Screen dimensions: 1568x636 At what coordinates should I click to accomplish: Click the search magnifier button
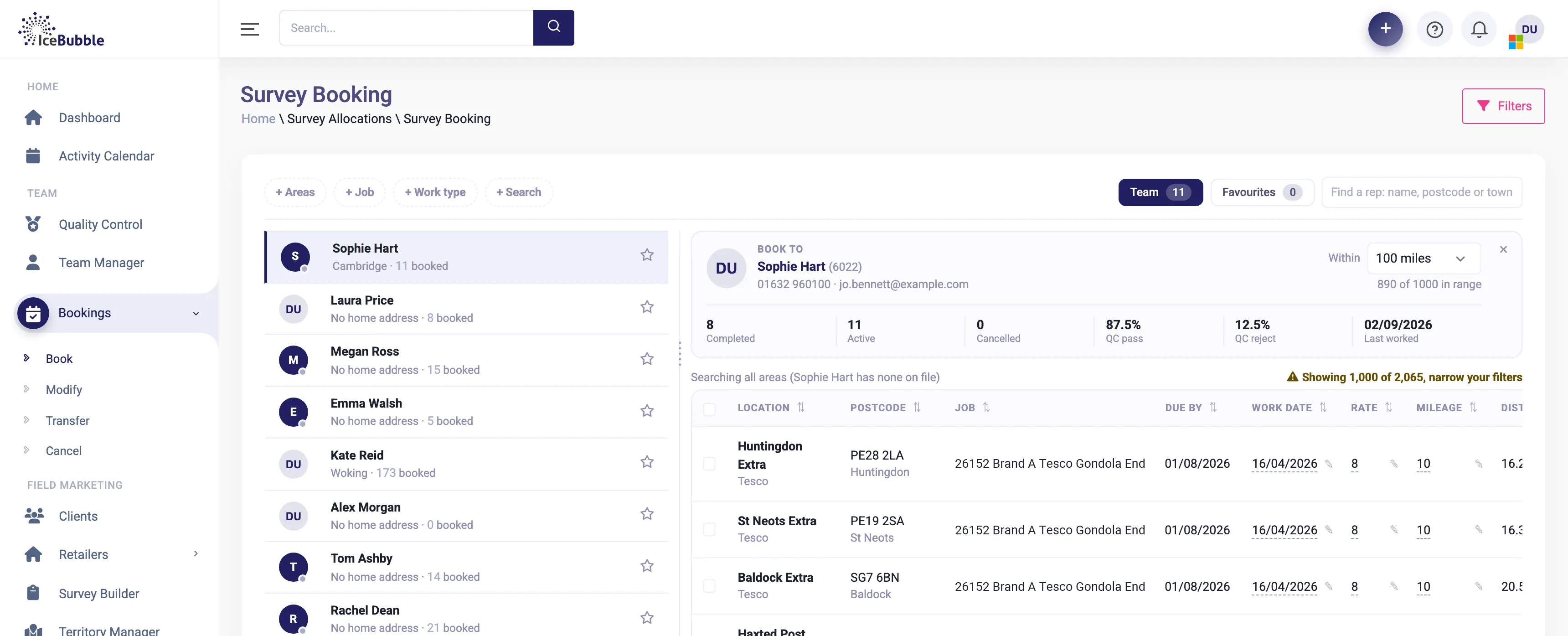(x=553, y=27)
